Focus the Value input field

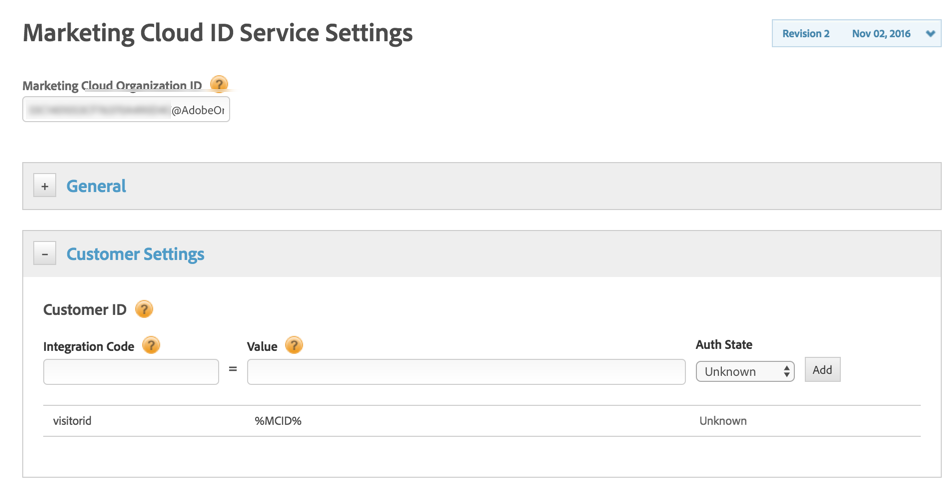(466, 371)
